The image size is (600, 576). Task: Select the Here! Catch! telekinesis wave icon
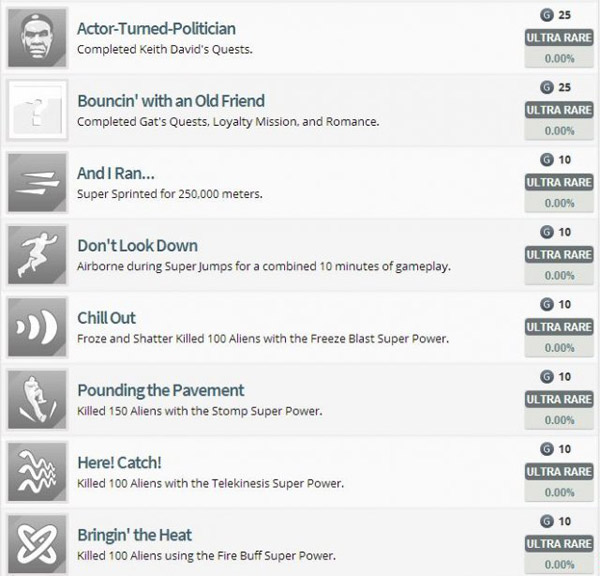37,472
